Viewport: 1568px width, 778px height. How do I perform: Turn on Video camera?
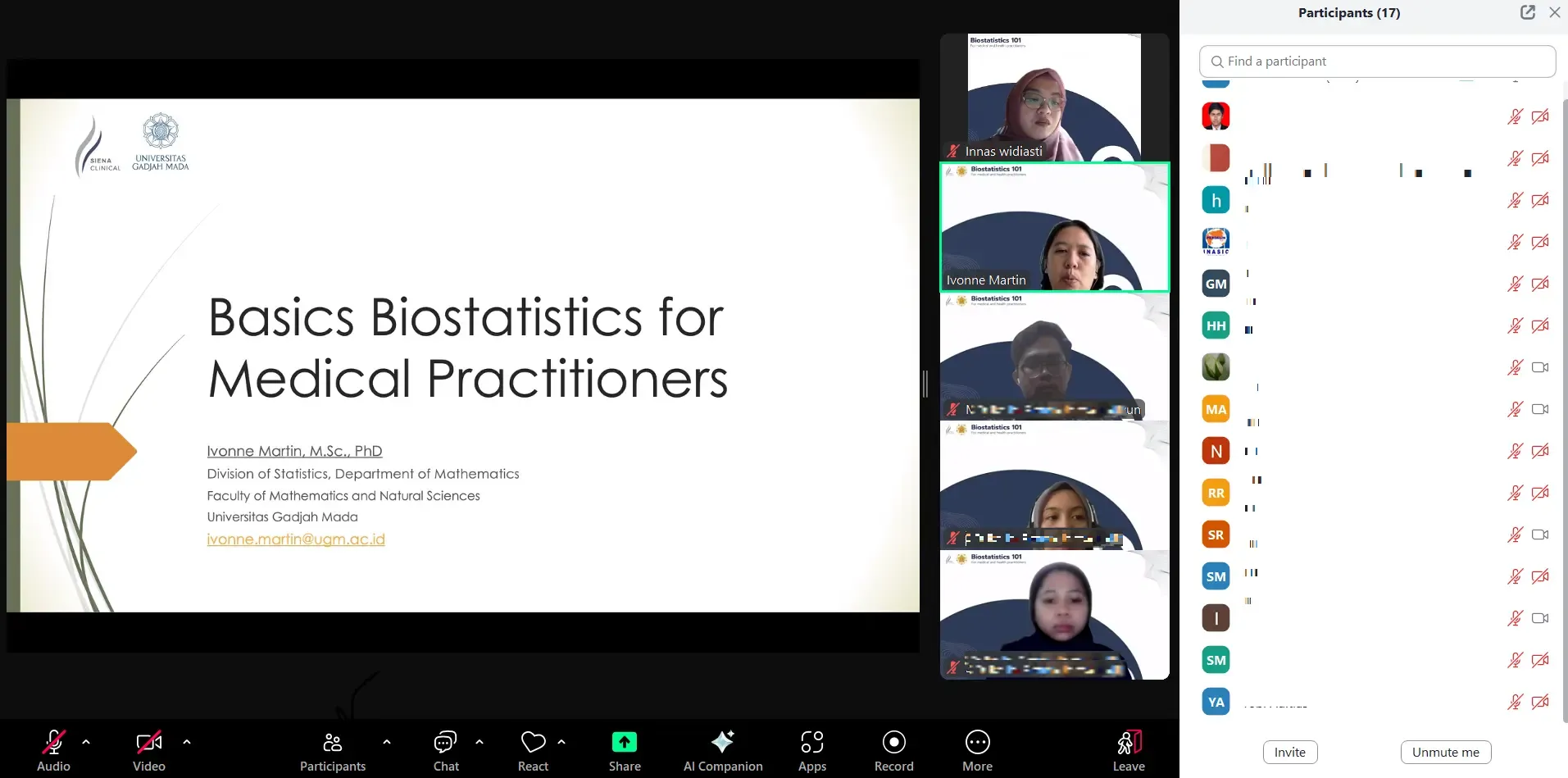point(148,743)
